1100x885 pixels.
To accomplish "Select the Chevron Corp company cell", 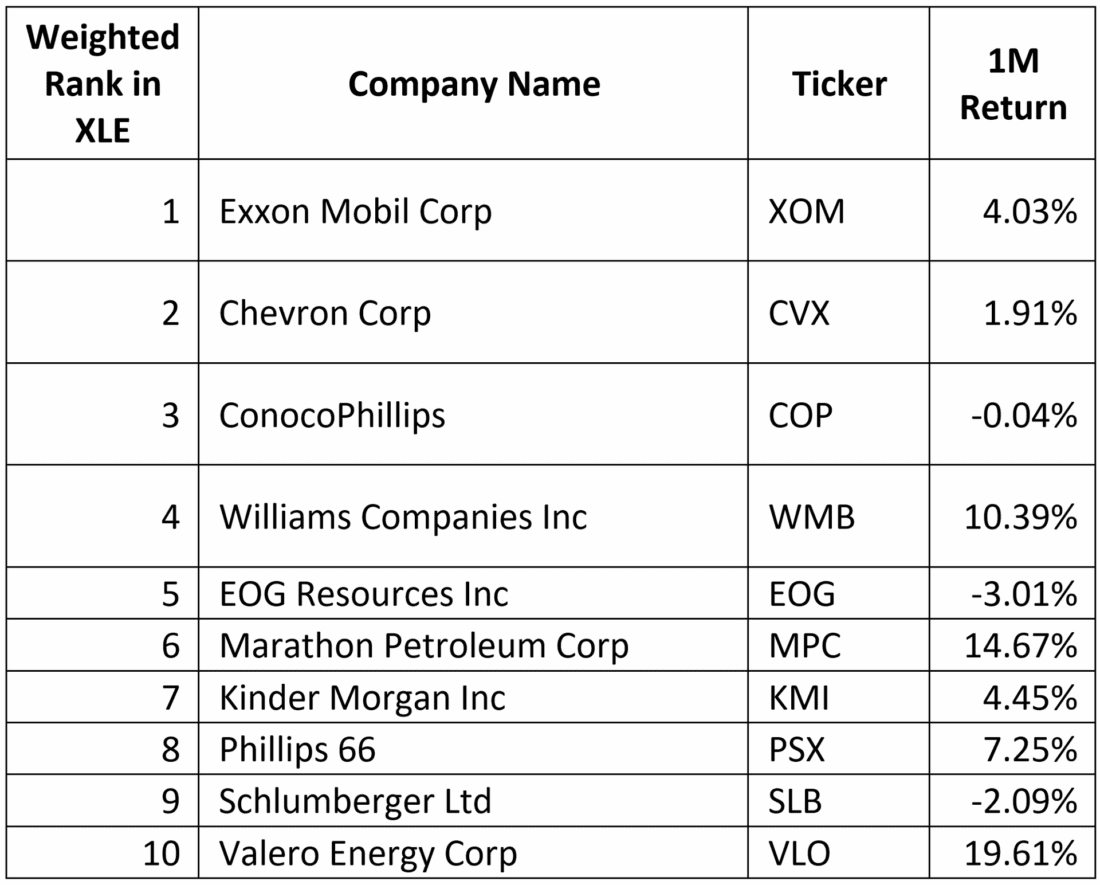I will (325, 314).
